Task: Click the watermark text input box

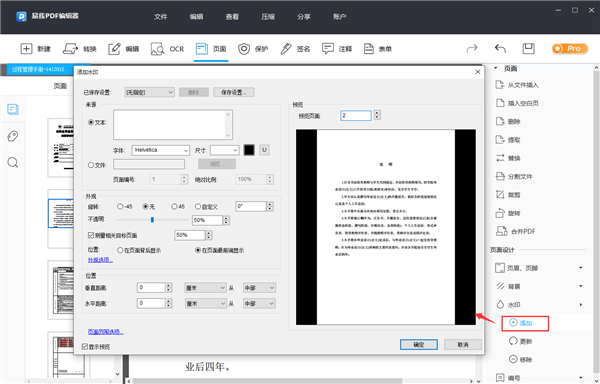Action: [x=173, y=125]
